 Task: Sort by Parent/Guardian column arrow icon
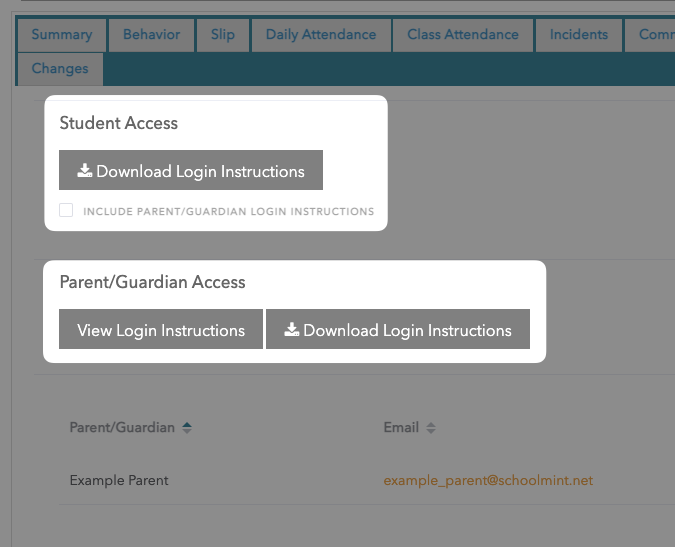(x=187, y=428)
